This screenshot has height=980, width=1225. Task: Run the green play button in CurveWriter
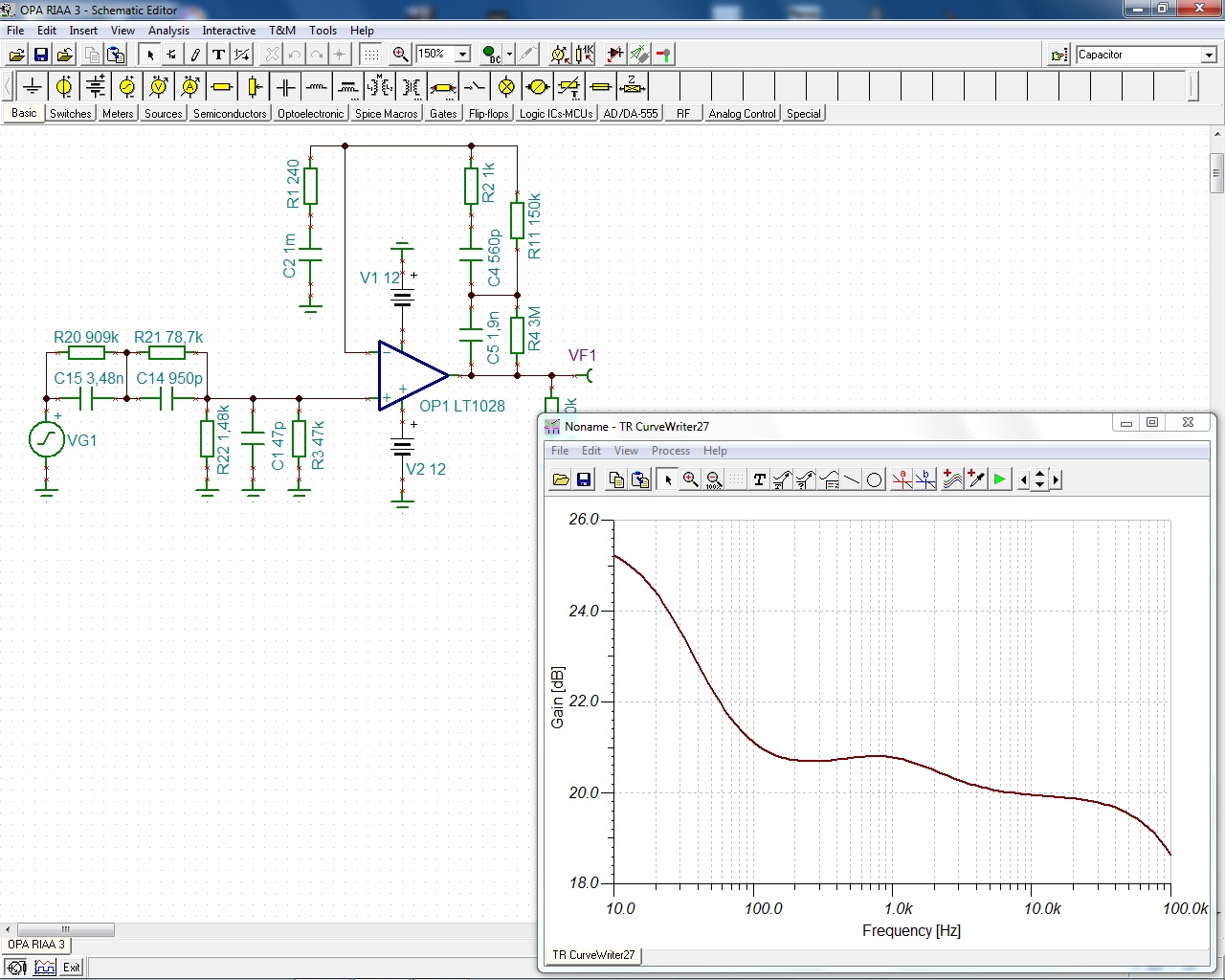pyautogui.click(x=999, y=479)
